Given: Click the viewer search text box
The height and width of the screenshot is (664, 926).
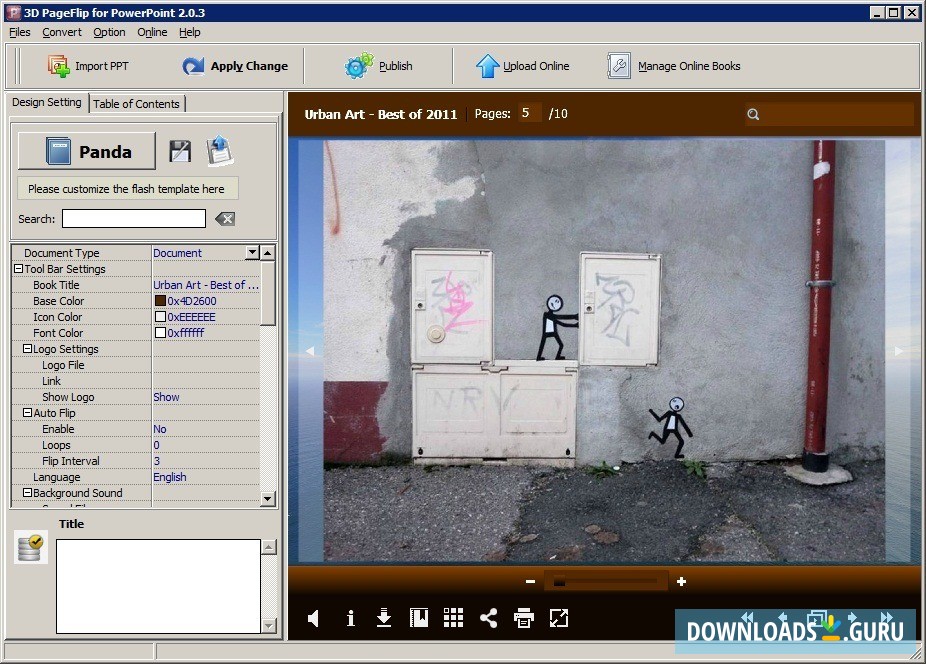Looking at the screenshot, I should coord(829,115).
